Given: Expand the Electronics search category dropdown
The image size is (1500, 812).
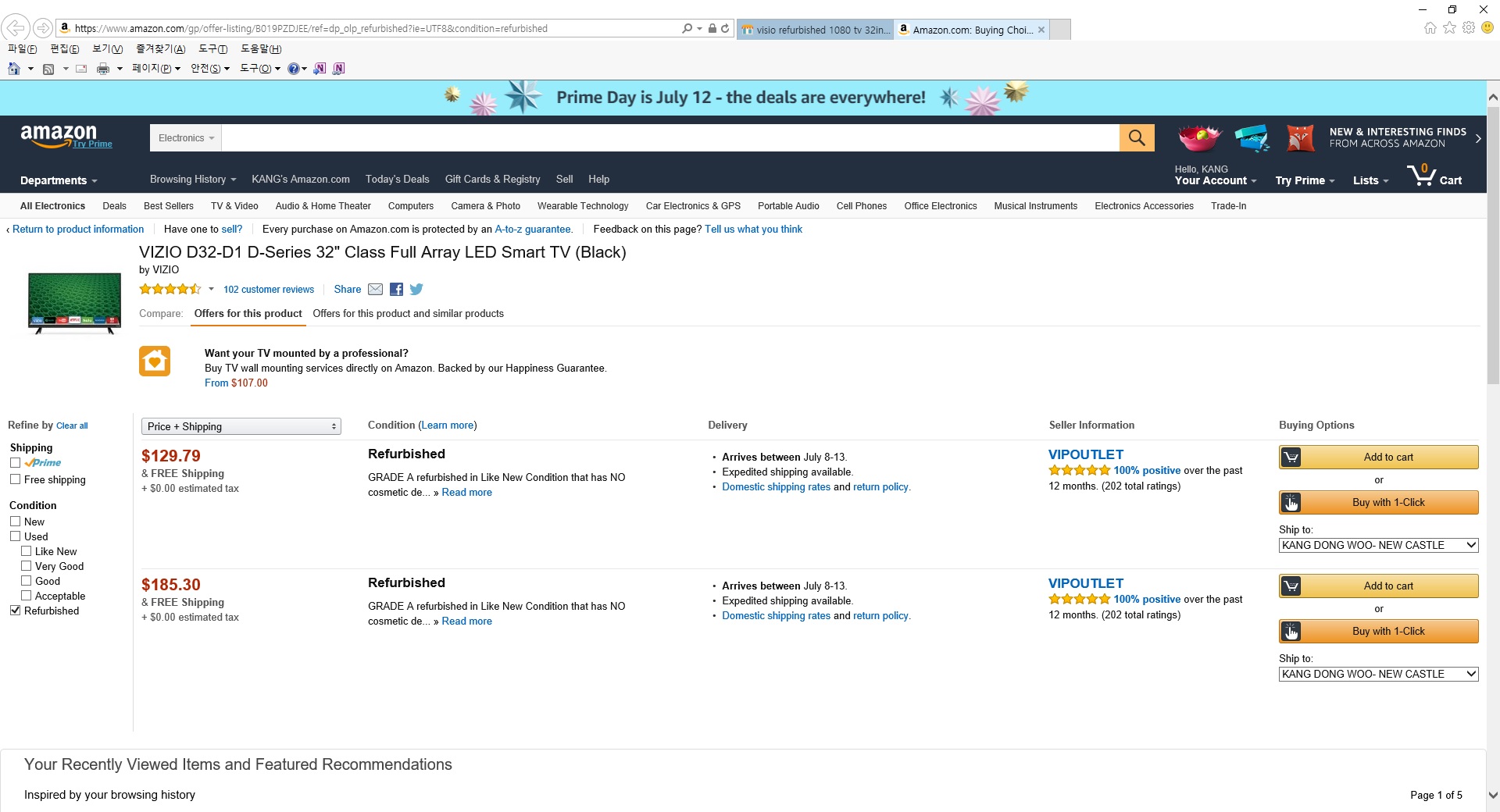Looking at the screenshot, I should point(186,138).
